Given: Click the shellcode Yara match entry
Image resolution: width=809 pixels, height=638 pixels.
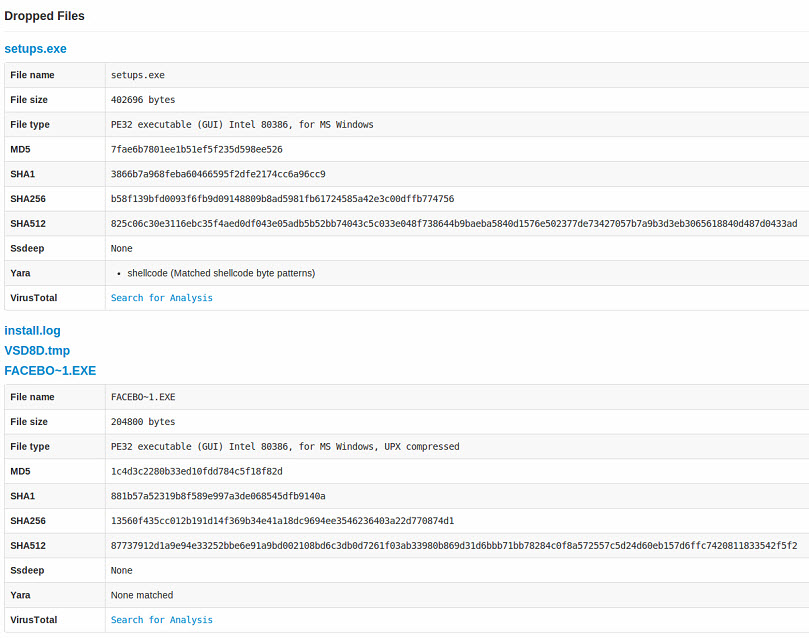Looking at the screenshot, I should (x=221, y=273).
